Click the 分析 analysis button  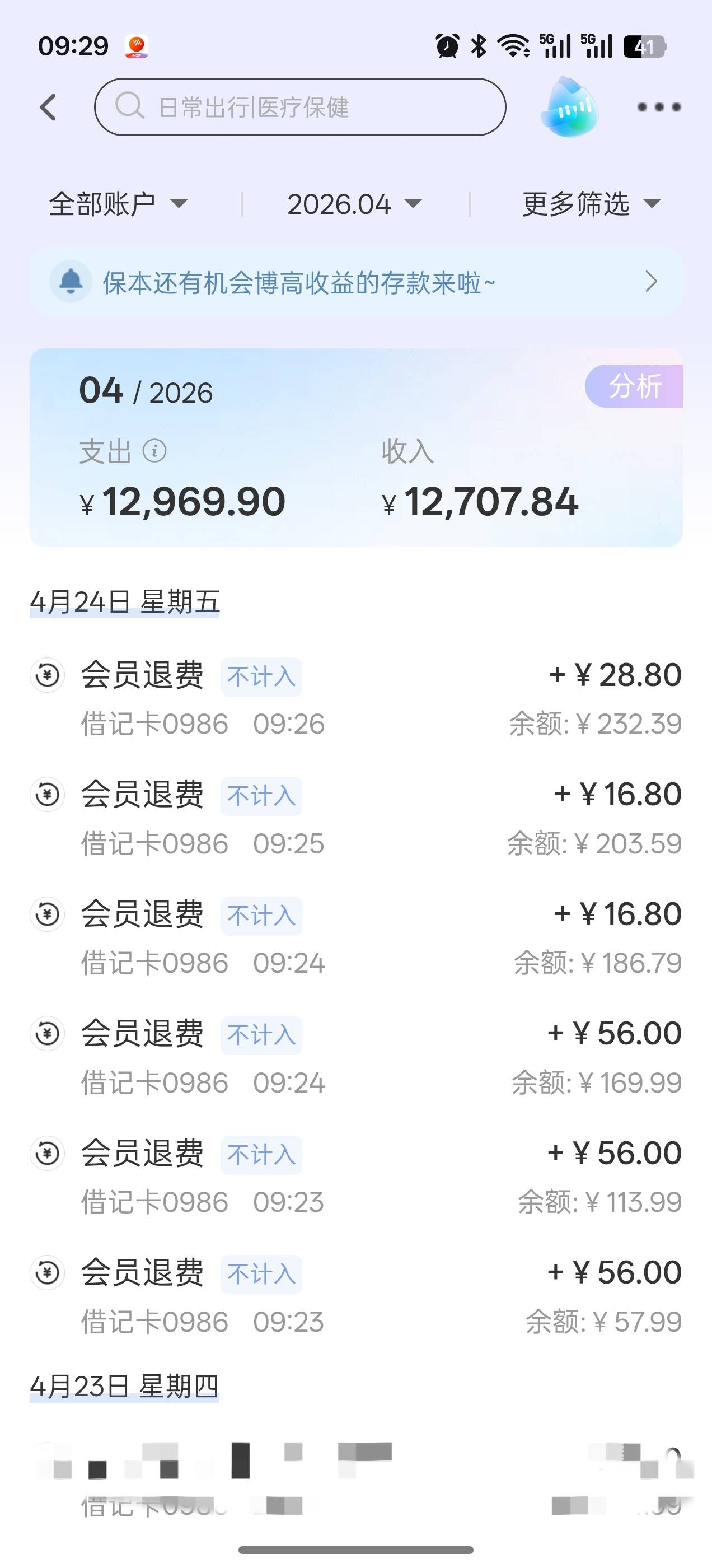pos(634,386)
